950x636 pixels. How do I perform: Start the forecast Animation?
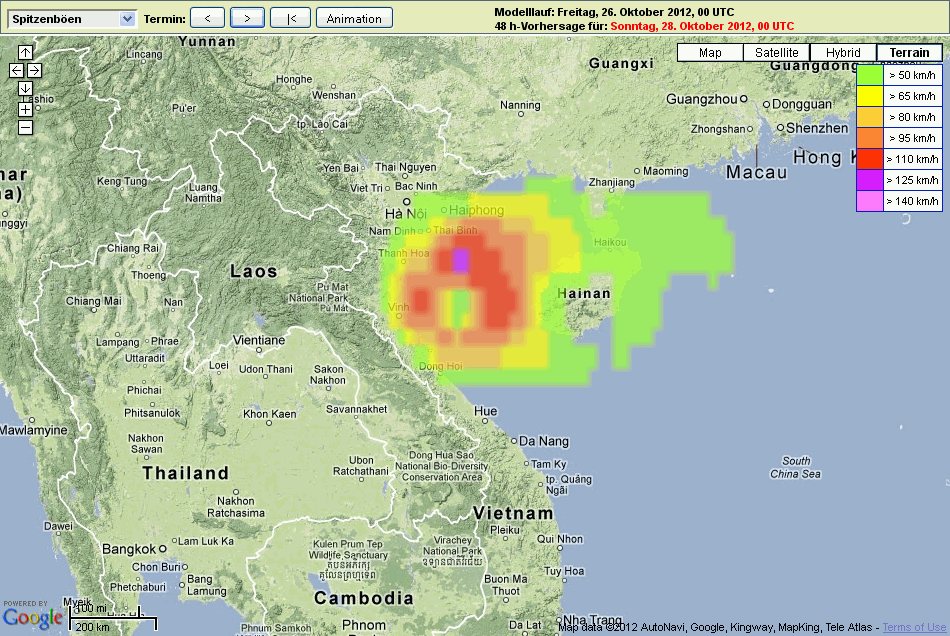coord(354,18)
